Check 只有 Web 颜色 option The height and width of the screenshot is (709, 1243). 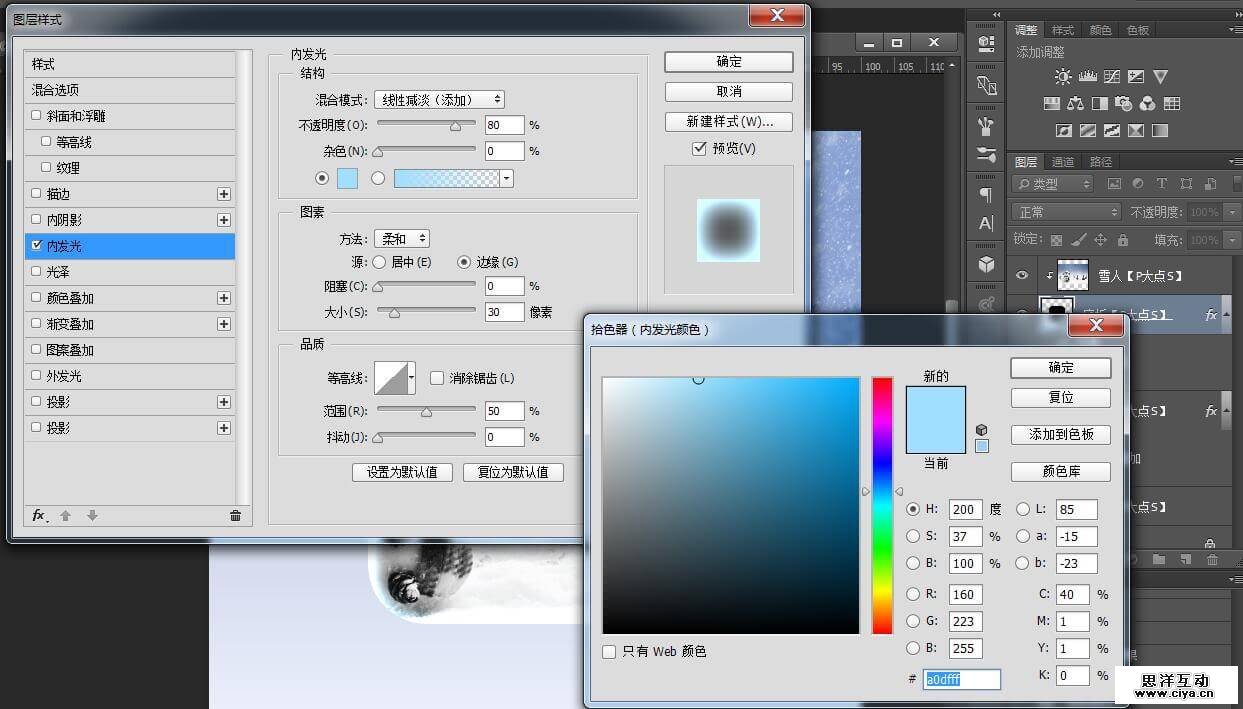pos(609,651)
